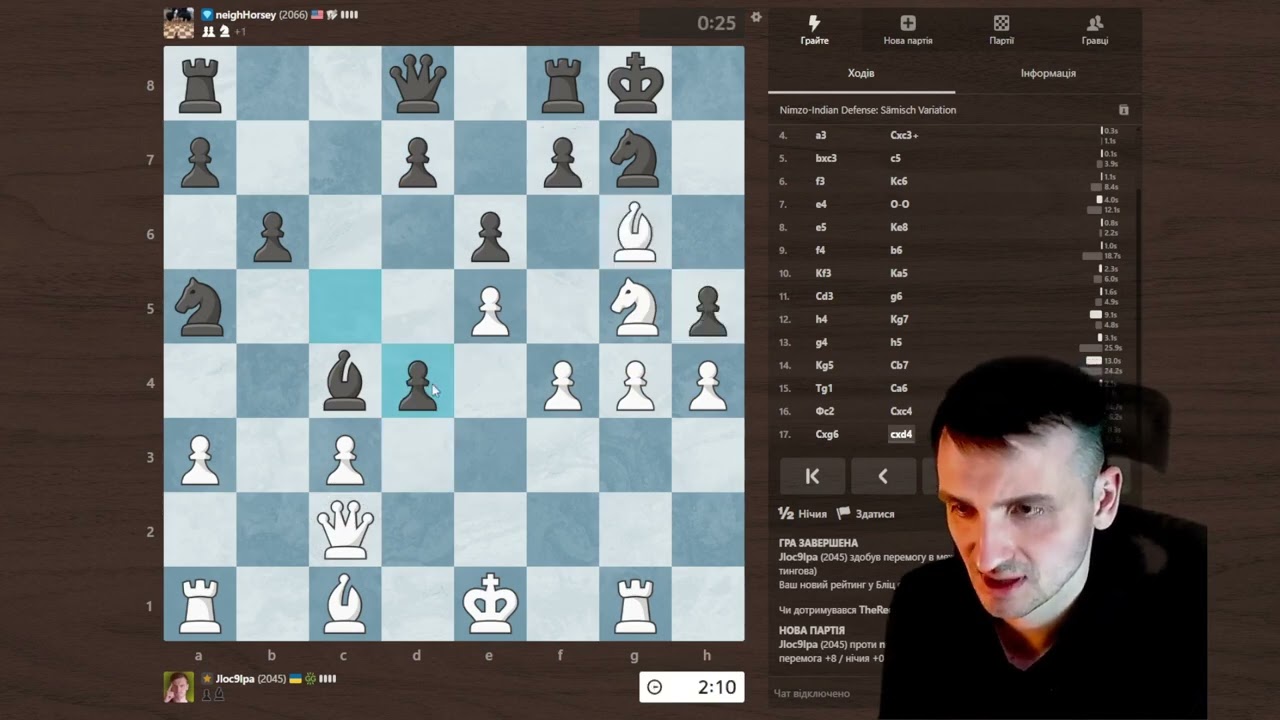Image resolution: width=1280 pixels, height=720 pixels.
Task: Click the black queen on d8
Action: [x=418, y=84]
